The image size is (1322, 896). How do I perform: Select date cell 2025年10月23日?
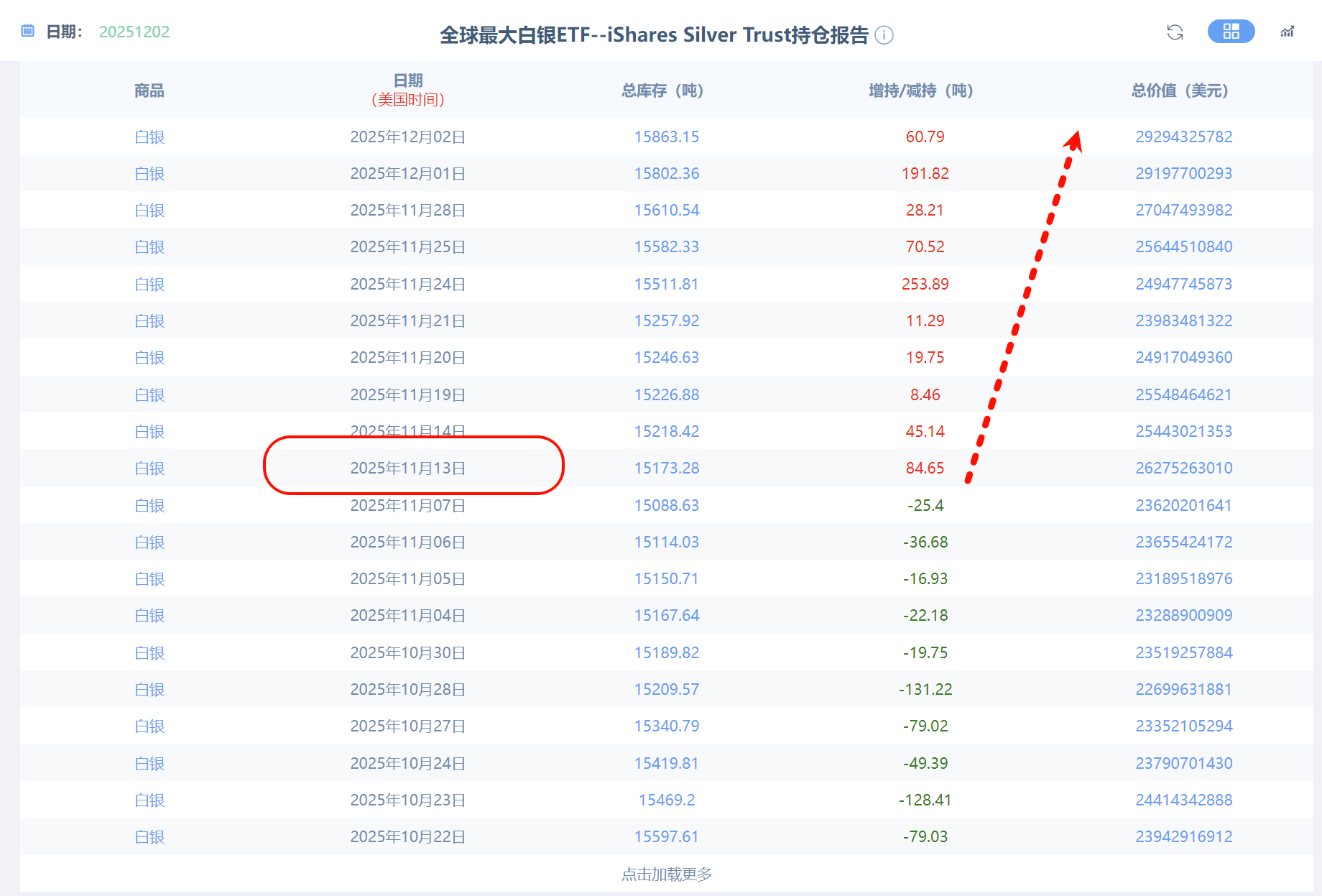coord(408,800)
